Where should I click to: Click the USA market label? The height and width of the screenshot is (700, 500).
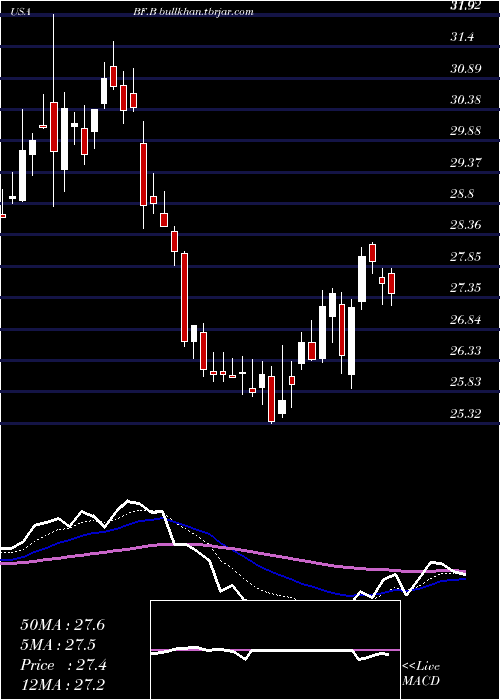[x=20, y=12]
